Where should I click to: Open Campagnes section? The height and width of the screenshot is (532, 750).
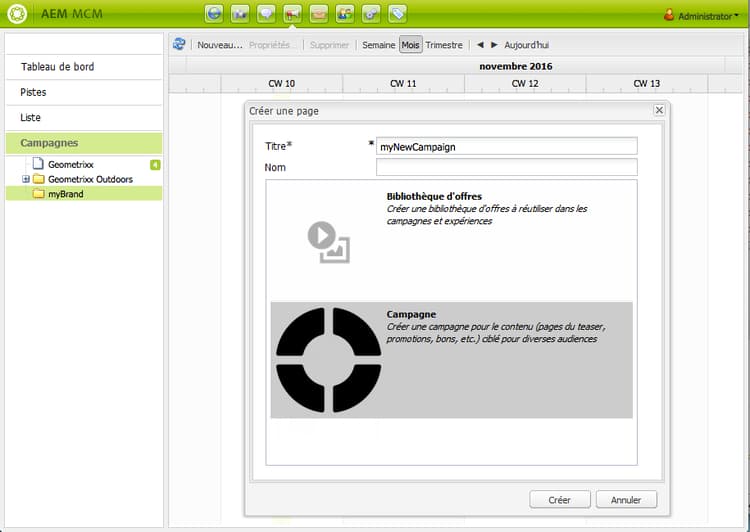click(84, 143)
